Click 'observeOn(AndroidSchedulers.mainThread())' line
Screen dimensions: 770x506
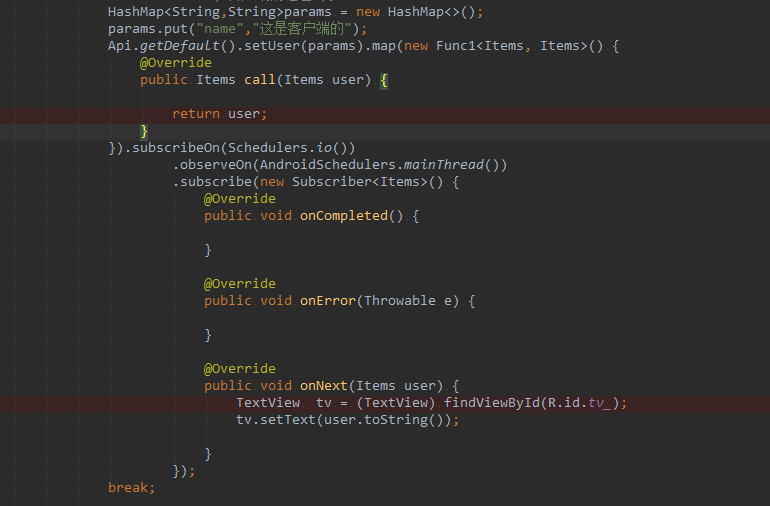point(340,165)
